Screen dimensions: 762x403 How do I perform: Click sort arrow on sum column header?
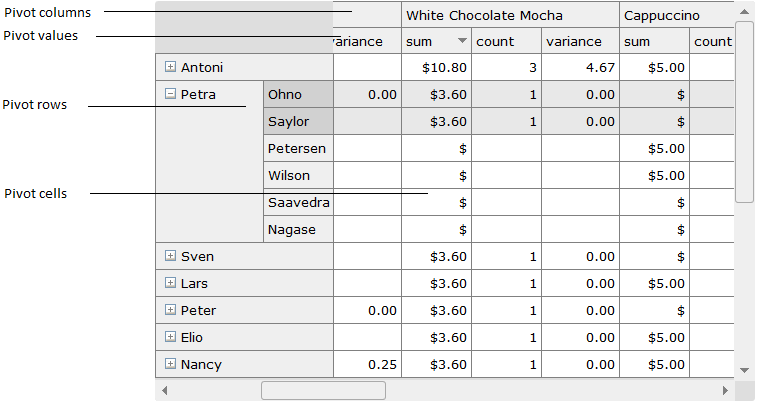click(x=462, y=42)
